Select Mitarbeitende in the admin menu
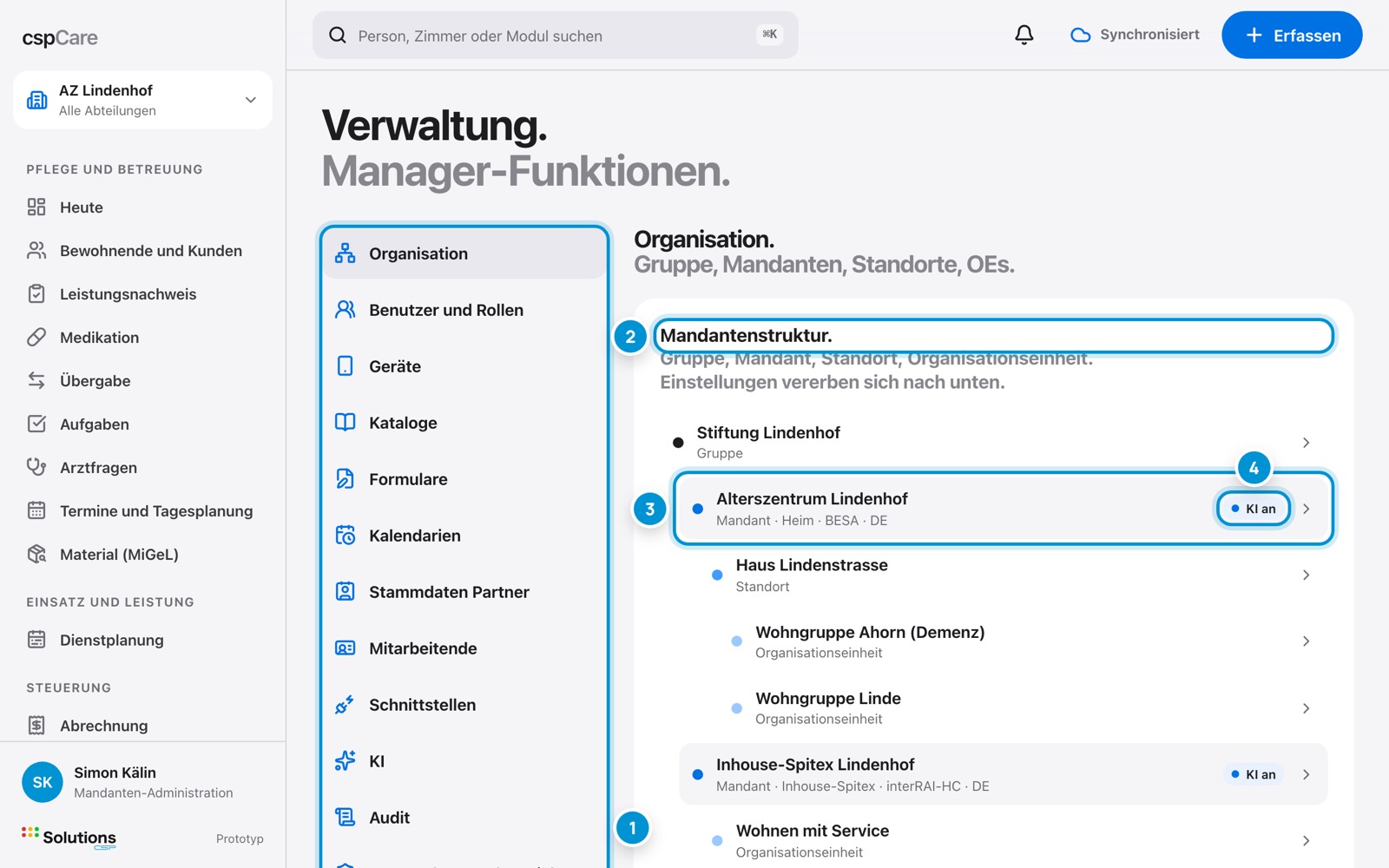The image size is (1389, 868). tap(464, 648)
